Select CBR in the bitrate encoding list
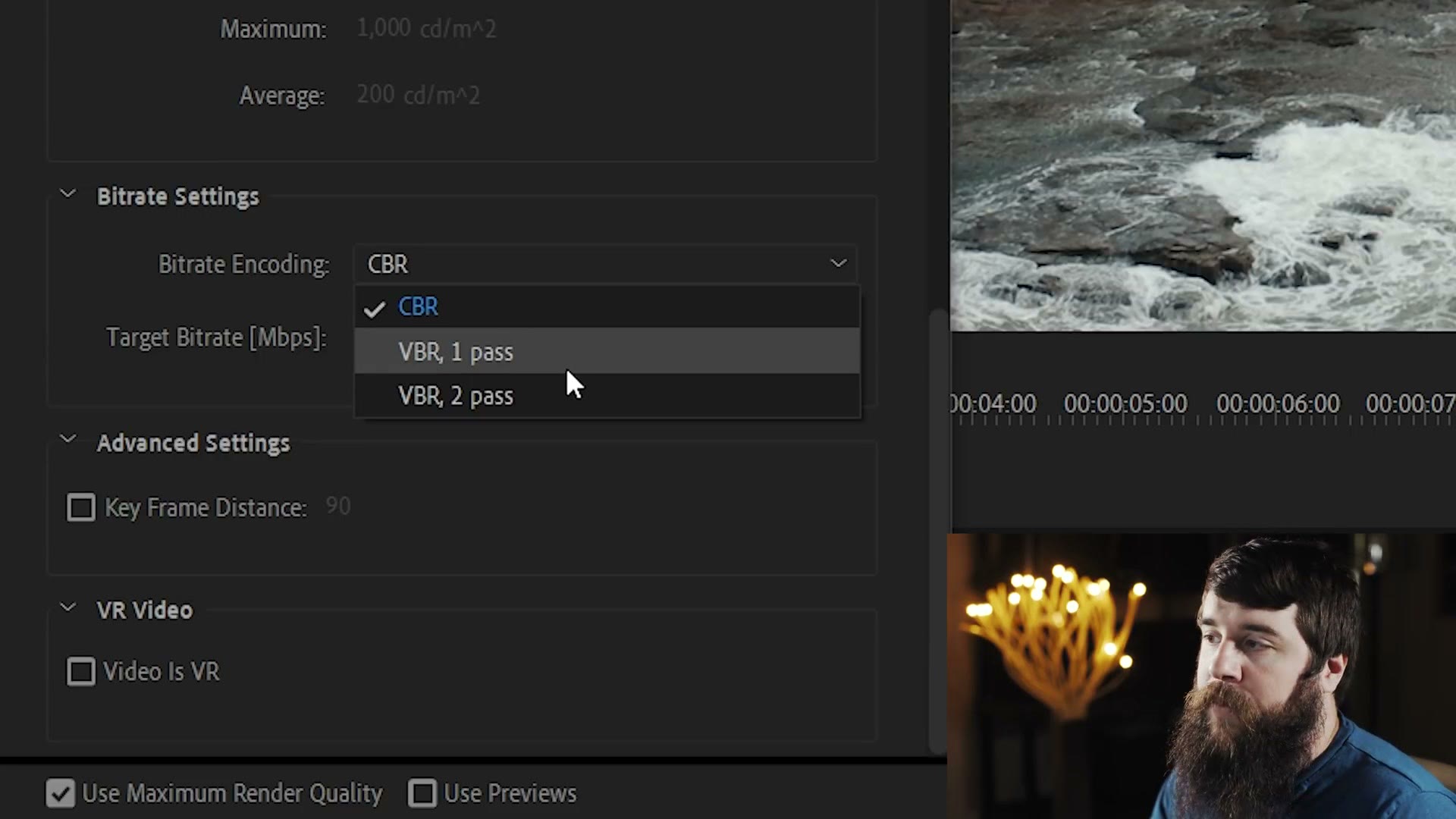 pos(607,306)
